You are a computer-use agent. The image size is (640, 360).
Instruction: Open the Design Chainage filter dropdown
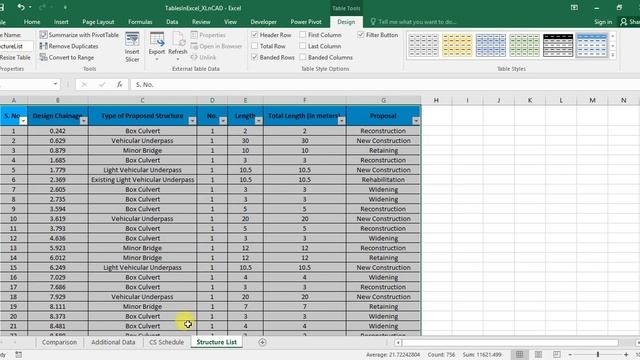84,121
